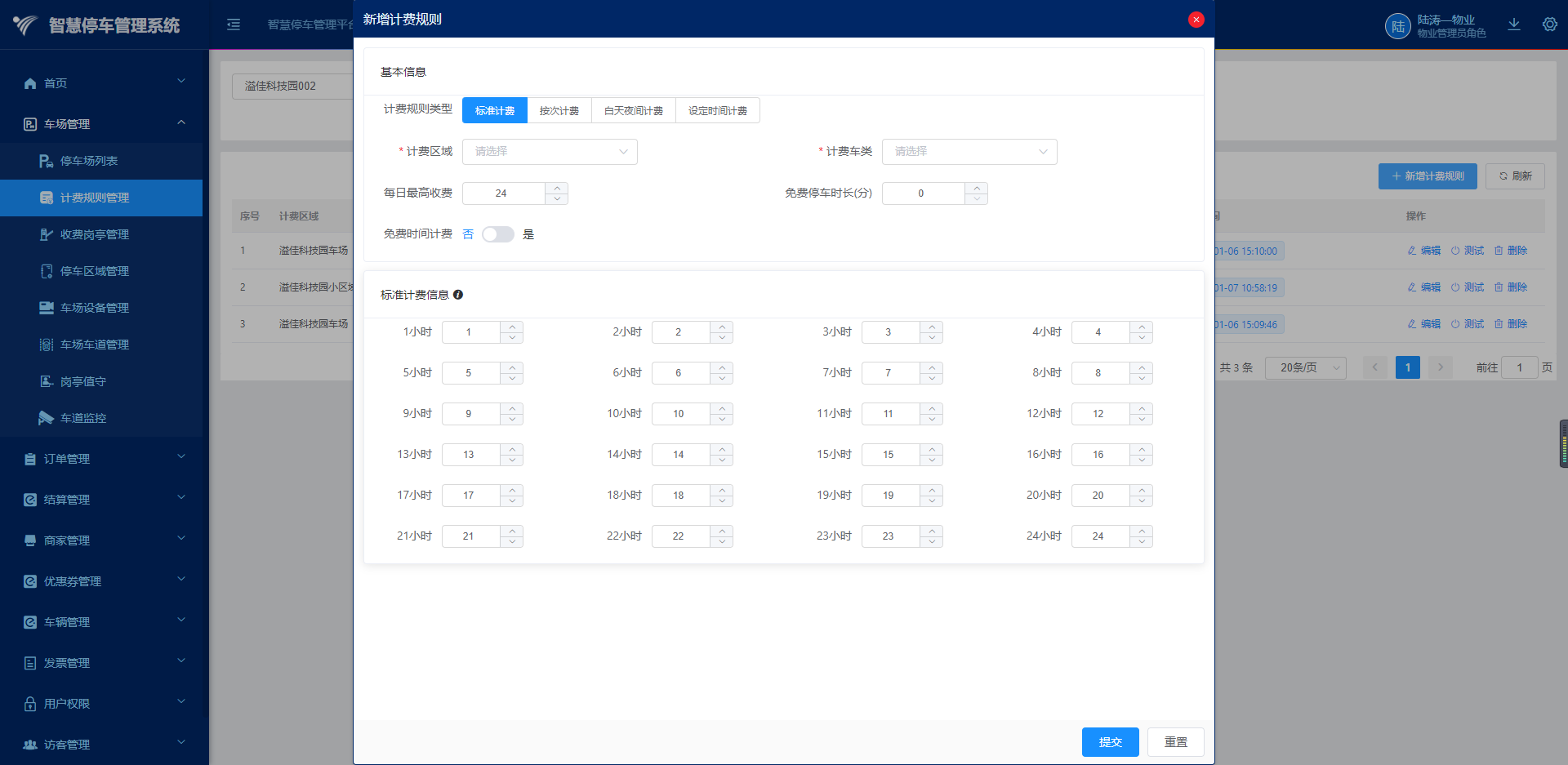The image size is (1568, 765).
Task: Decrease the 12小时 fee with down arrow
Action: pyautogui.click(x=1142, y=420)
